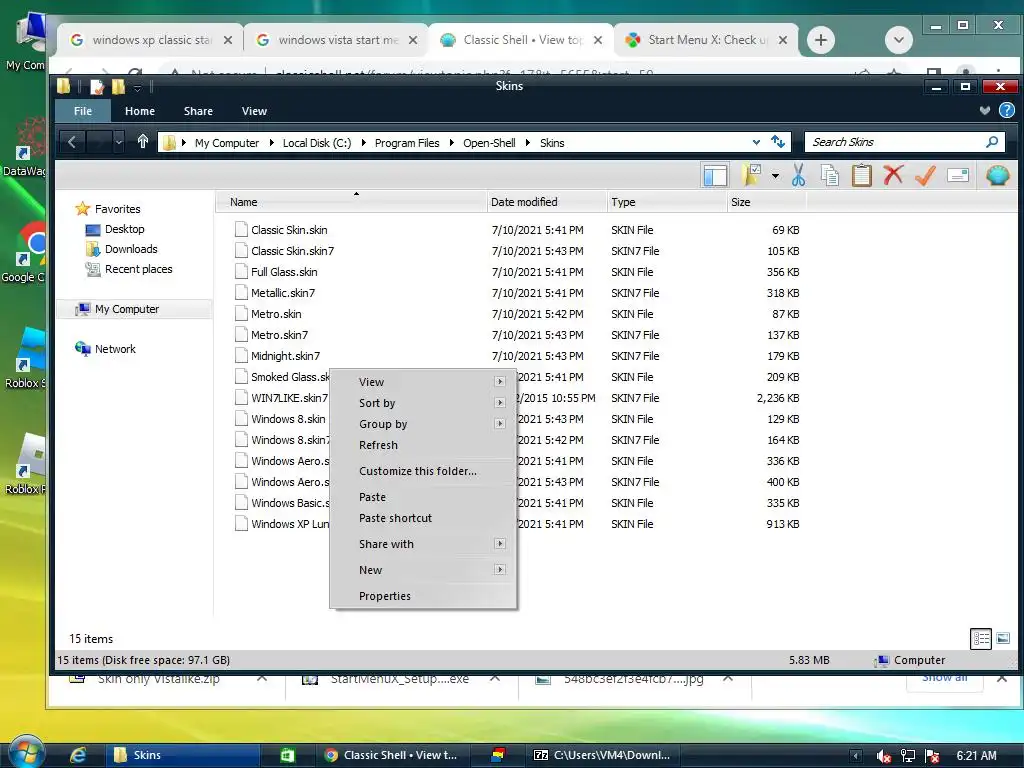Screen dimensions: 1024x768
Task: Open the File ribbon tab
Action: click(x=83, y=110)
